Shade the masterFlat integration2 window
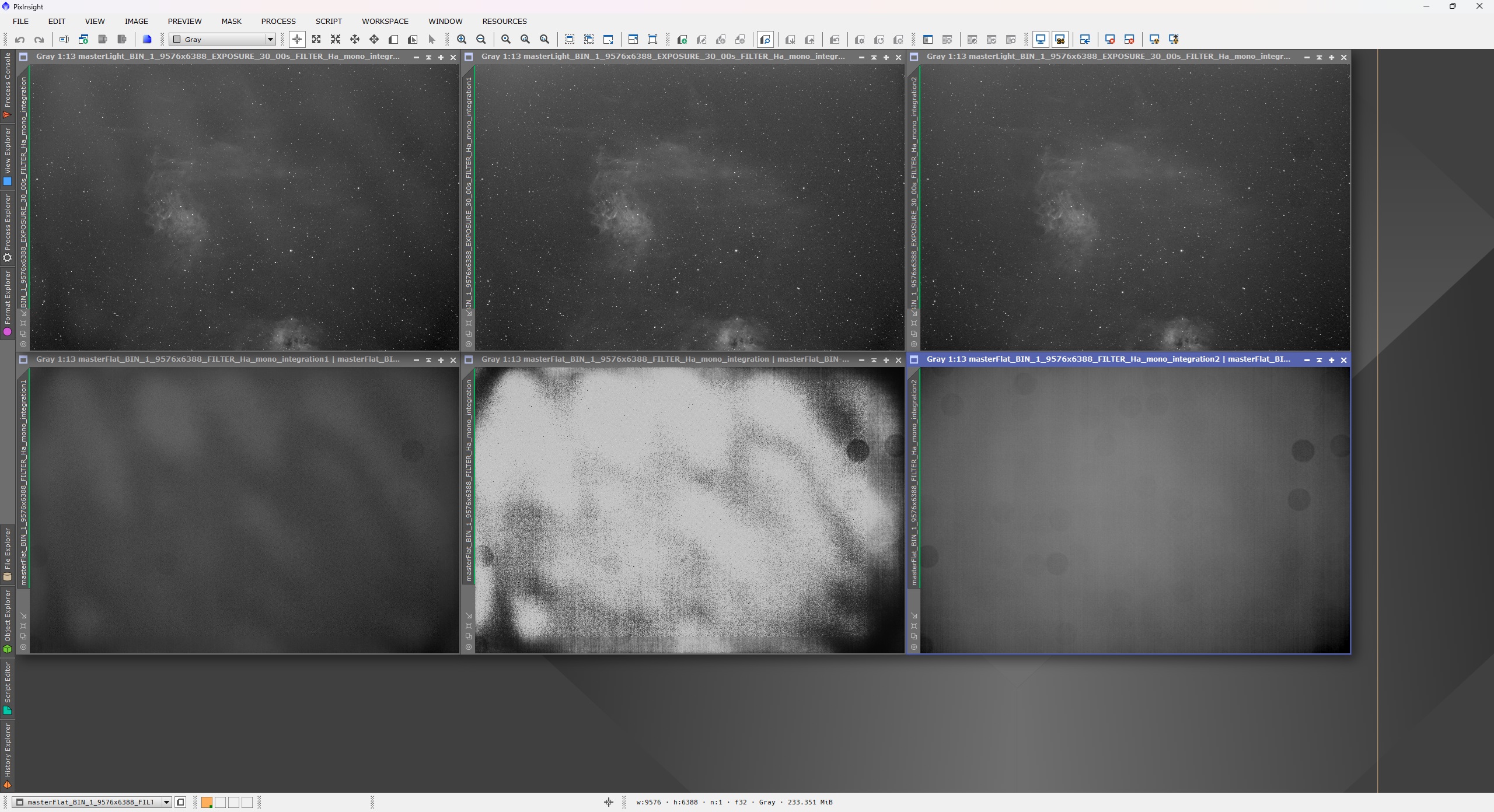Screen dimensions: 1494x812 pos(1319,360)
